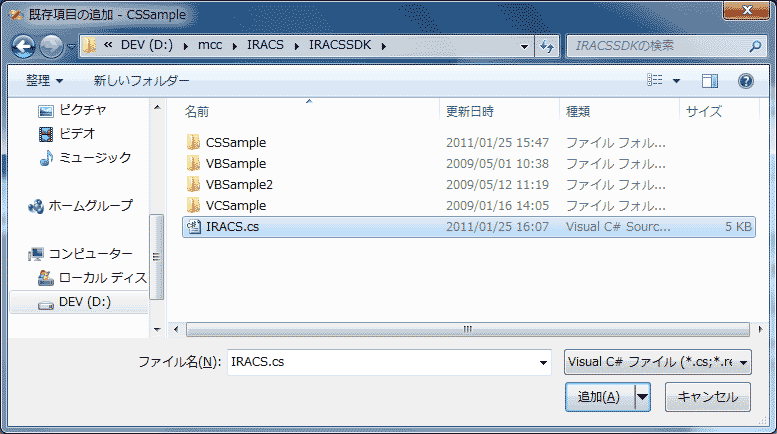Open the address bar history dropdown
Screen dimensions: 777x434
tap(524, 47)
